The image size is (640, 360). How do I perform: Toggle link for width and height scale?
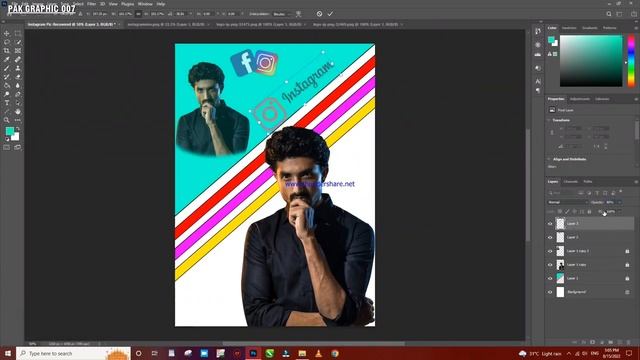coord(138,14)
